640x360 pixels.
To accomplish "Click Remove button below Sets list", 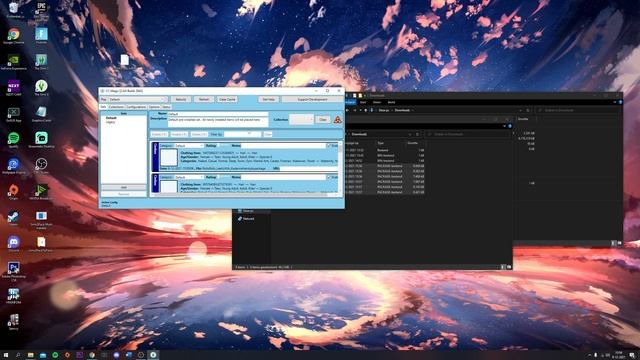I will tap(124, 194).
